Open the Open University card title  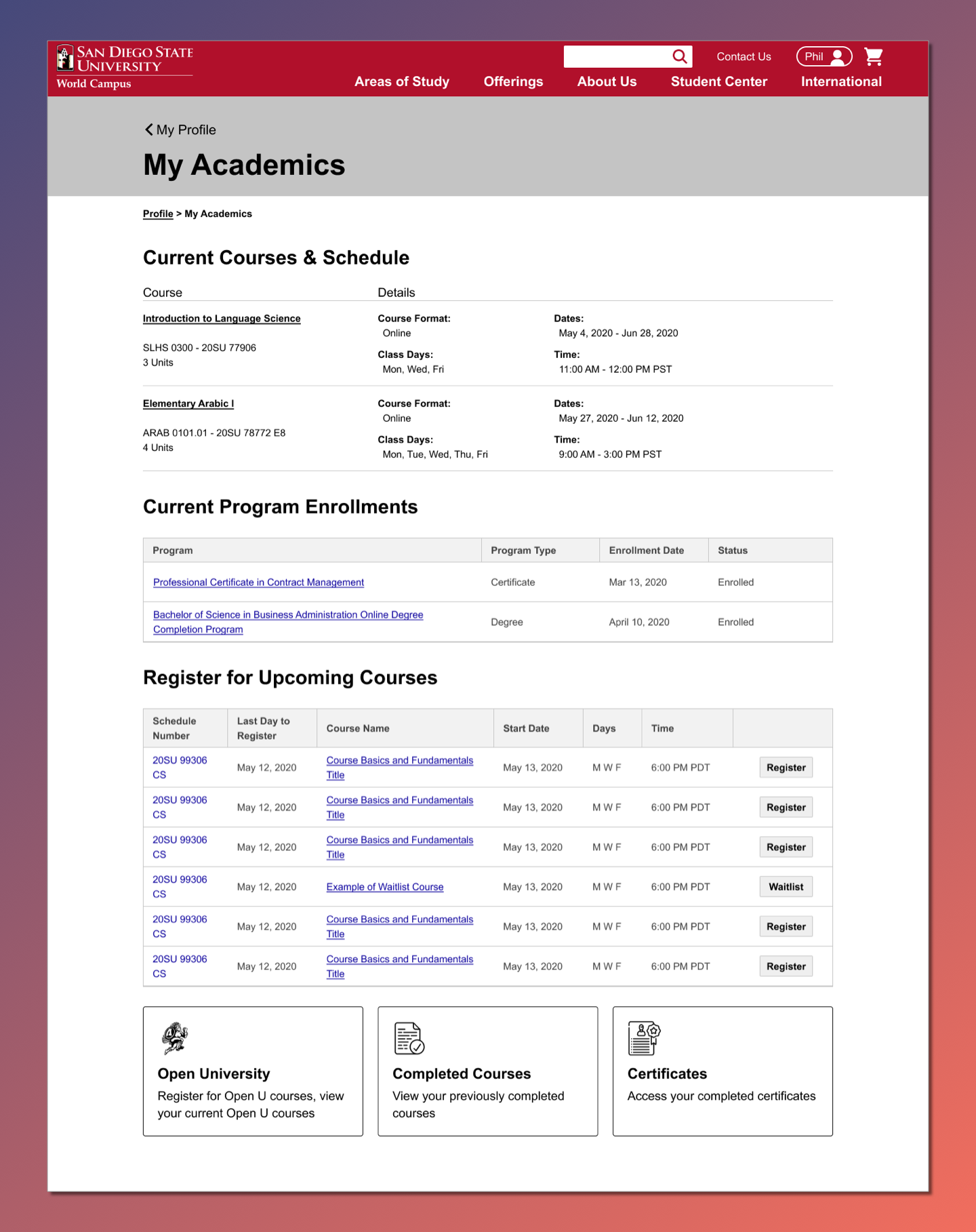point(213,1073)
